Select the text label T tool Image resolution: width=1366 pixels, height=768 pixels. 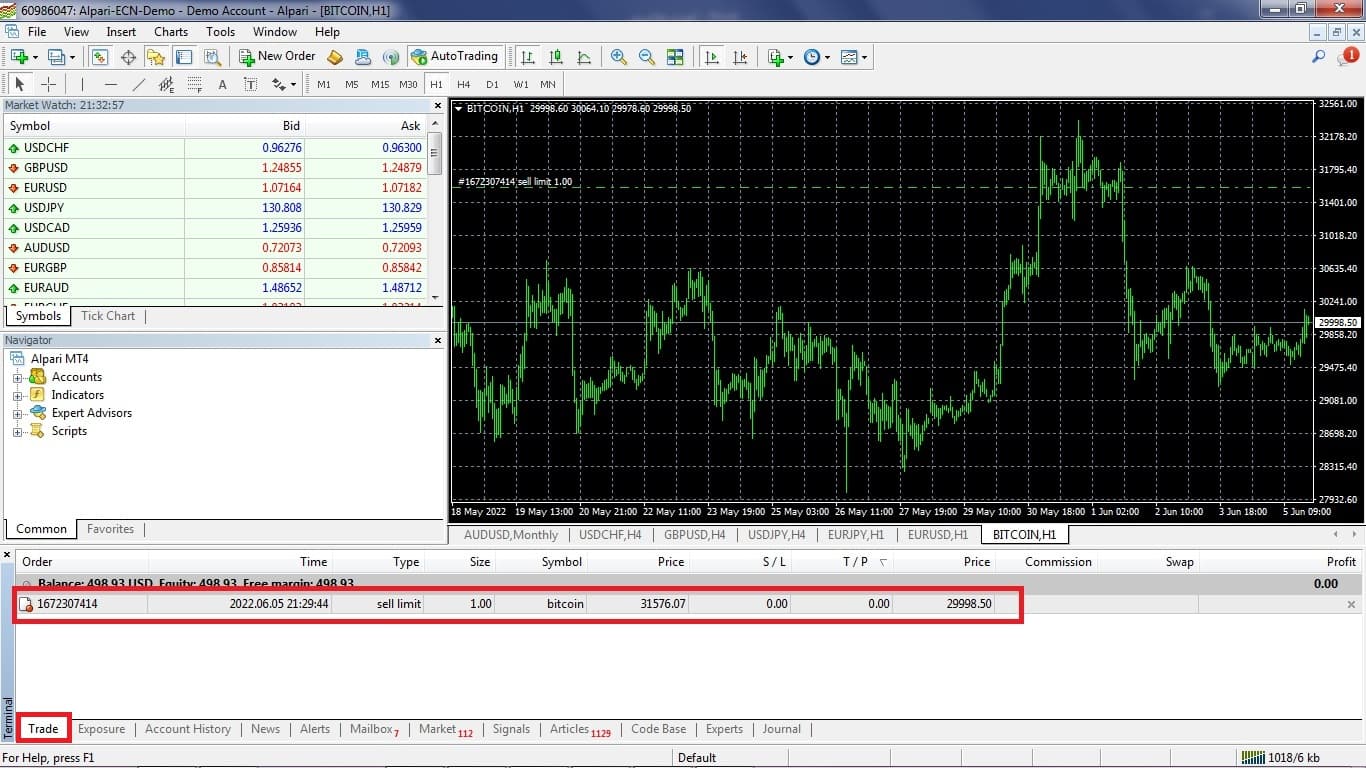pos(250,85)
